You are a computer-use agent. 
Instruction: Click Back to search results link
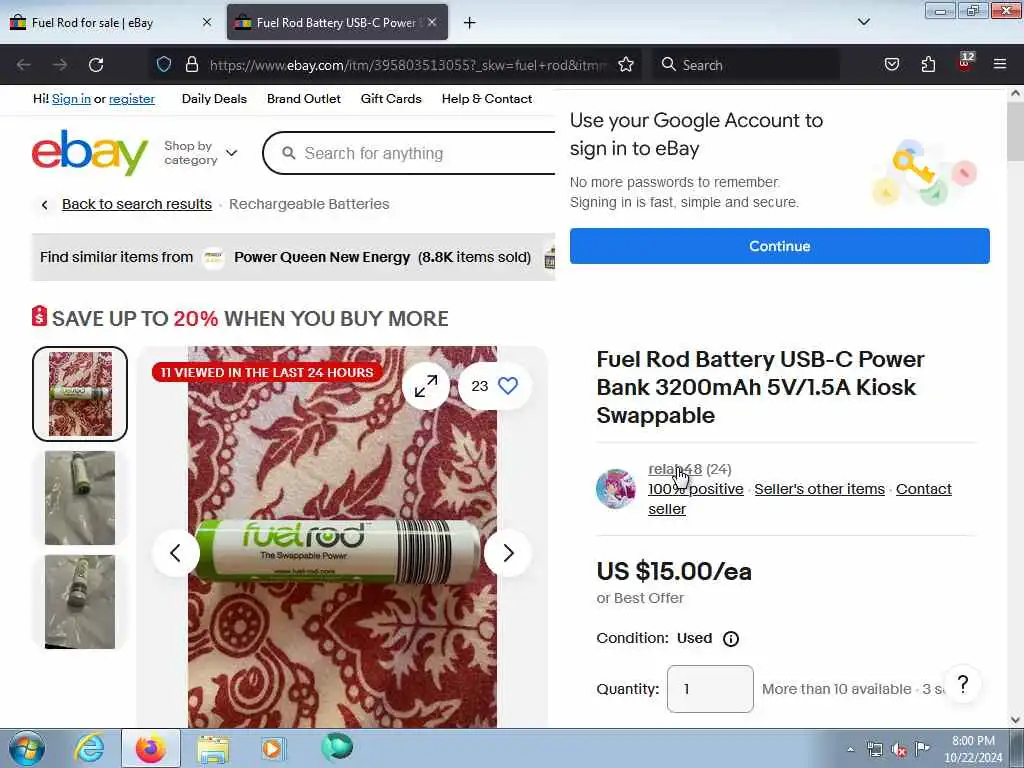137,204
